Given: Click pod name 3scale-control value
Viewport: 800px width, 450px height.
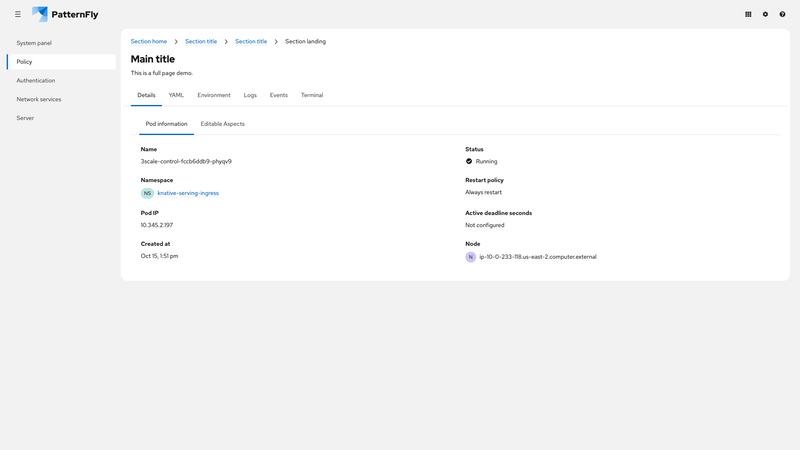Looking at the screenshot, I should click(x=186, y=161).
